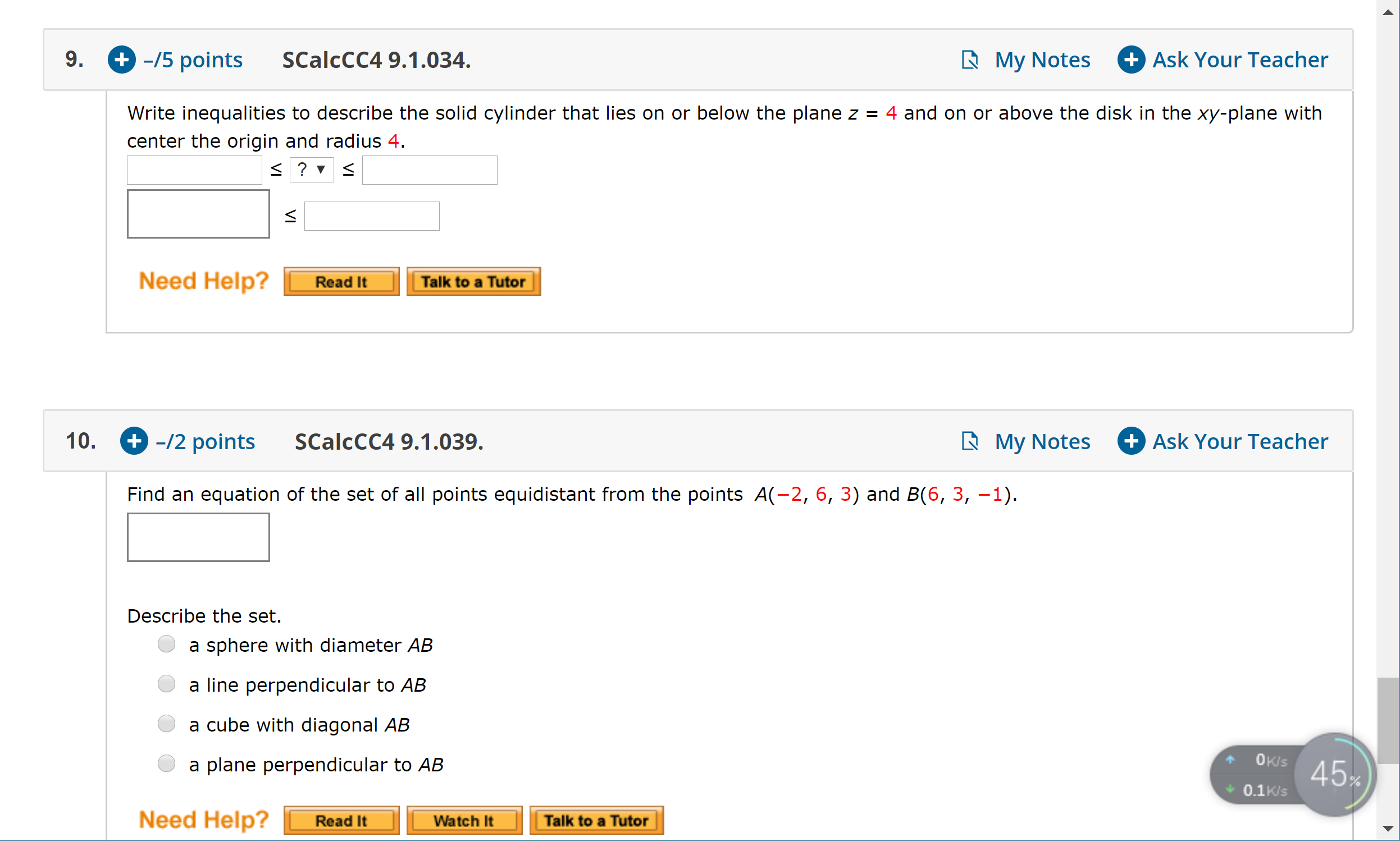Viewport: 1400px width, 841px height.
Task: Expand question 9 points plus icon
Action: point(122,60)
